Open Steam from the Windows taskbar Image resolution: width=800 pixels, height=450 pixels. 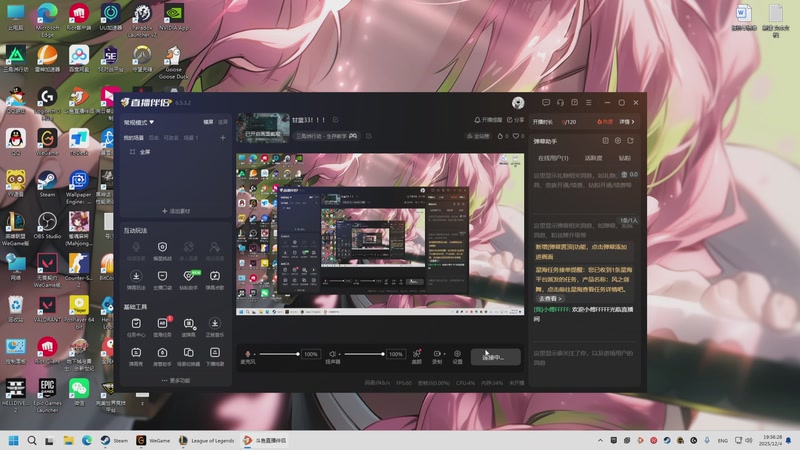tap(114, 440)
